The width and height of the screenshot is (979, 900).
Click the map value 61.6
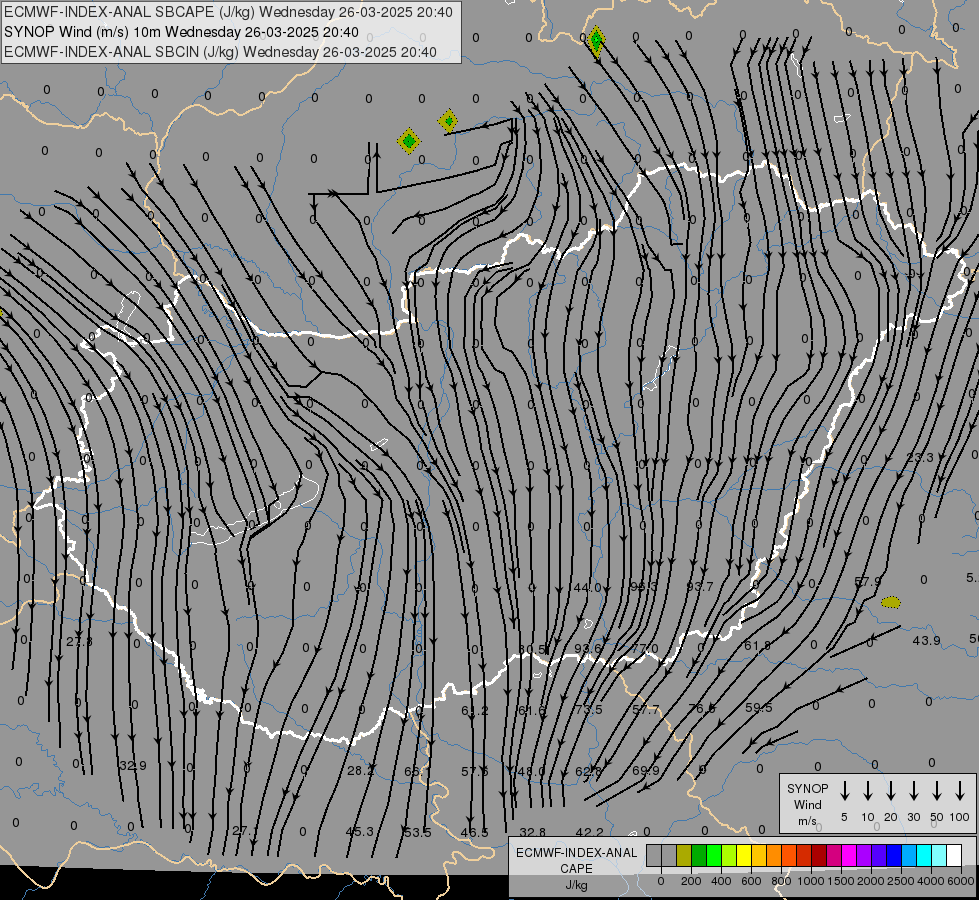532,711
